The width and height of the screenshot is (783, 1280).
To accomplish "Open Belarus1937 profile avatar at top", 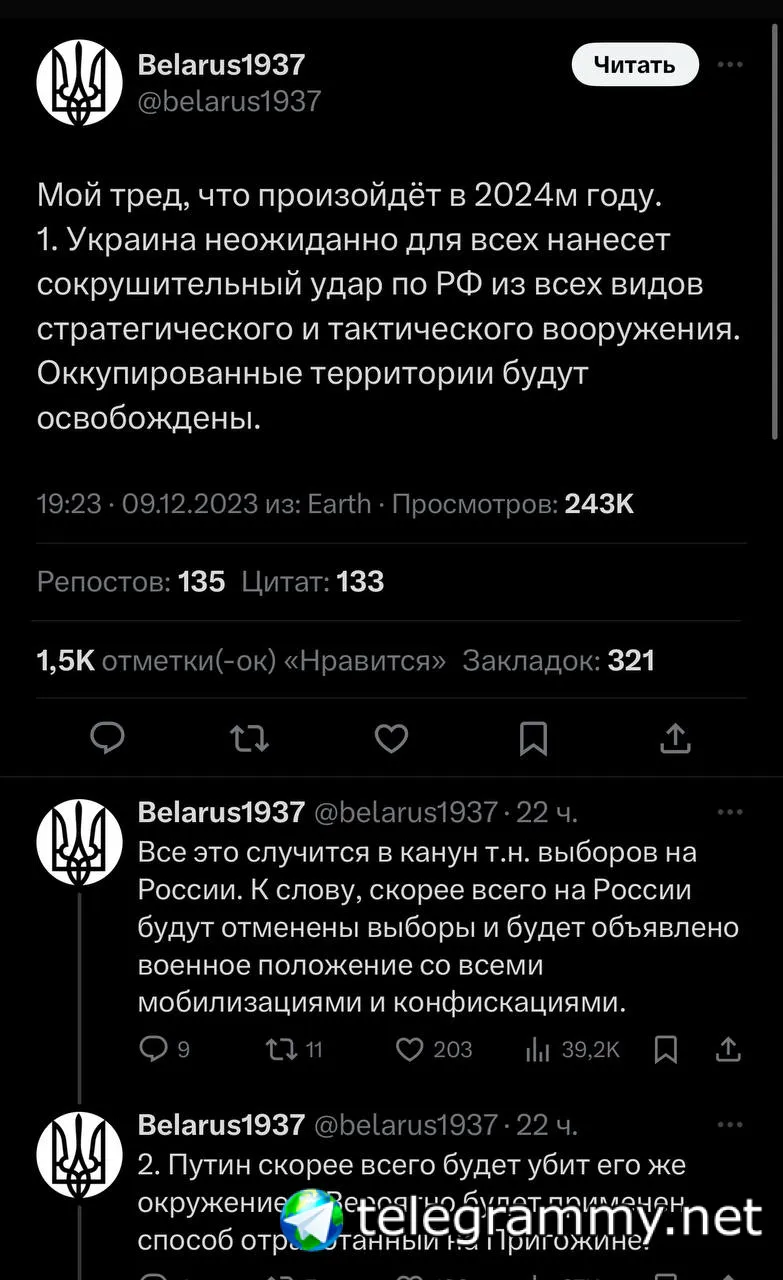I will (x=79, y=82).
